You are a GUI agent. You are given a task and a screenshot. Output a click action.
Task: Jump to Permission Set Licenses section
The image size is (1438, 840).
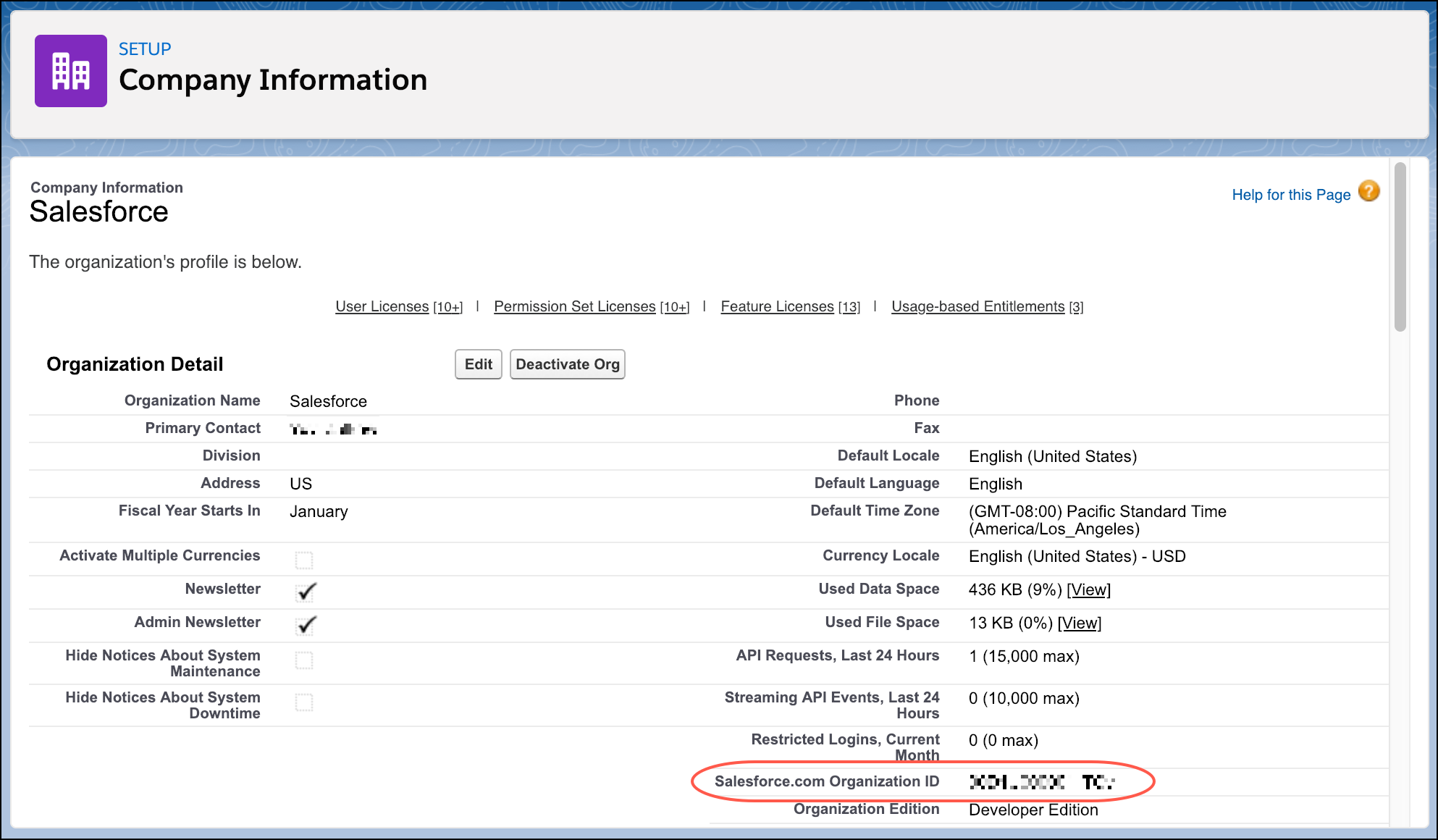click(574, 306)
